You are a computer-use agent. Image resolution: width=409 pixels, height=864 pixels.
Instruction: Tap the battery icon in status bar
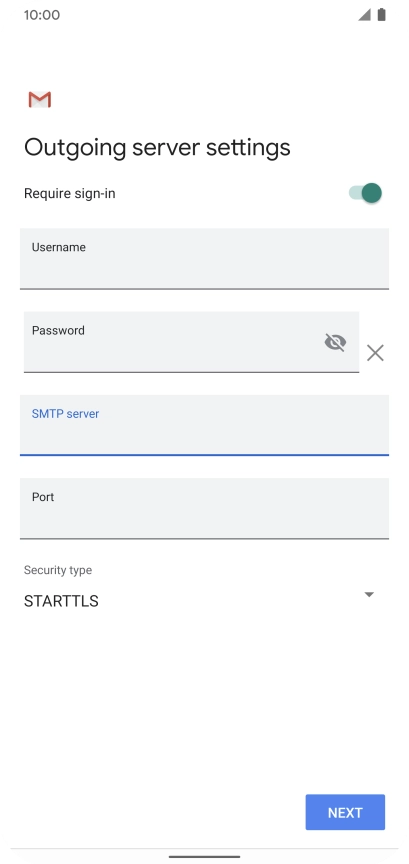381,15
